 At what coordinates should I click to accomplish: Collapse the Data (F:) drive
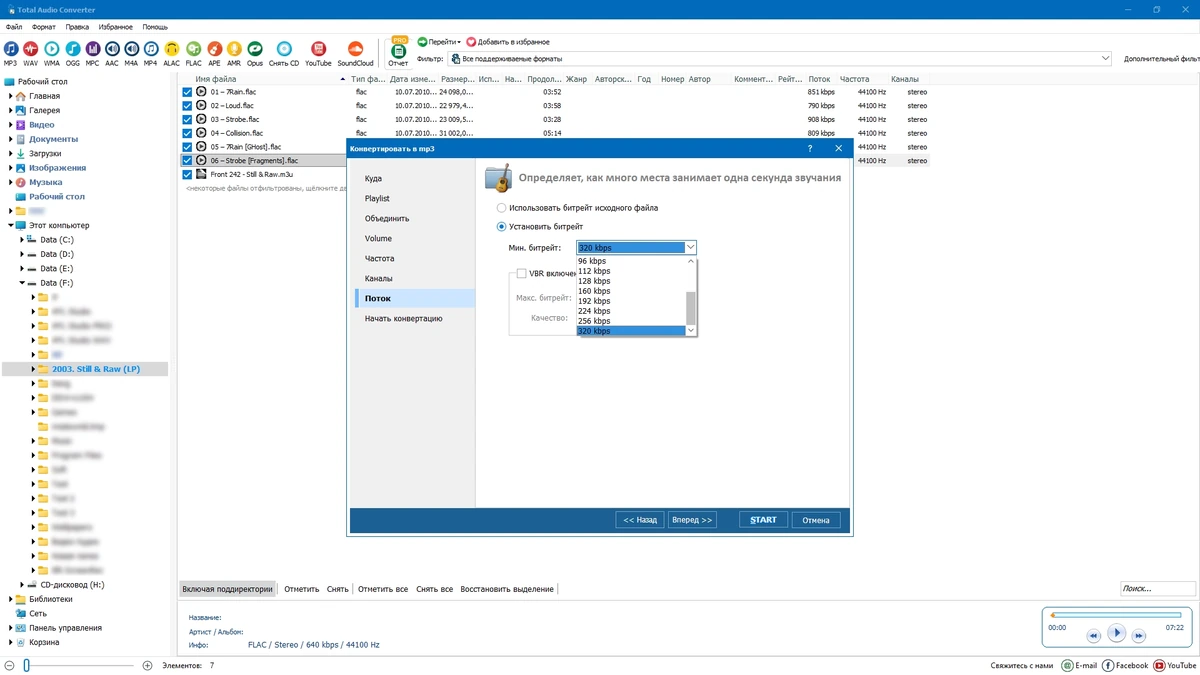tap(22, 283)
